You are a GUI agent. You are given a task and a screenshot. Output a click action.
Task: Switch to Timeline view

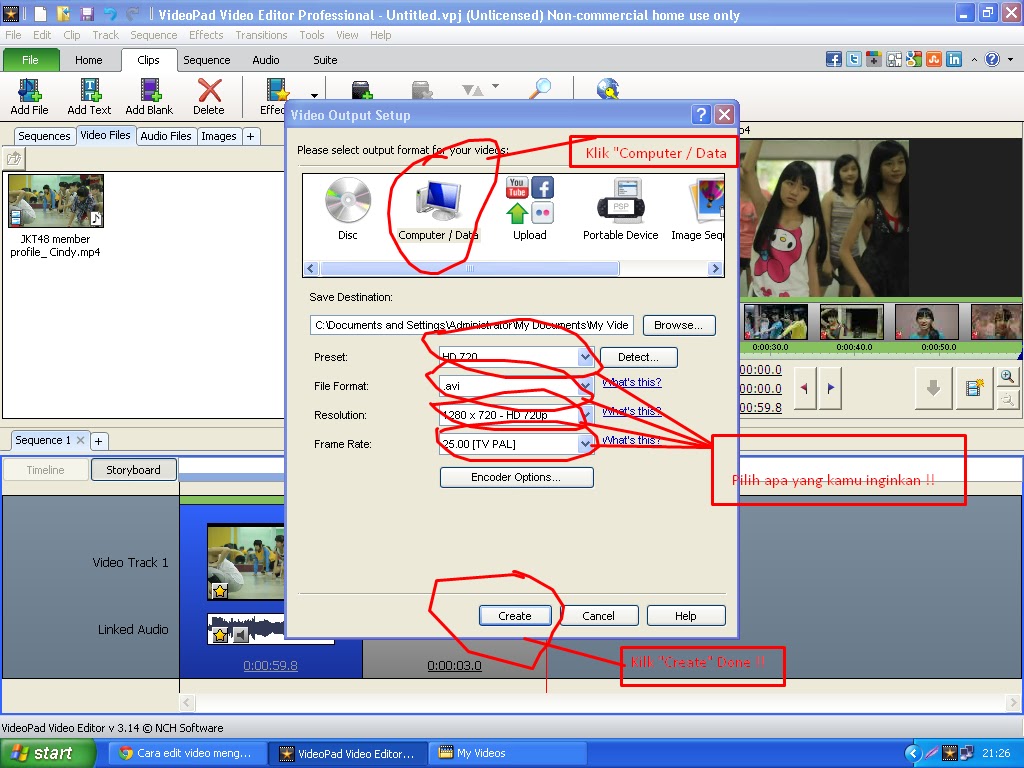pos(46,470)
